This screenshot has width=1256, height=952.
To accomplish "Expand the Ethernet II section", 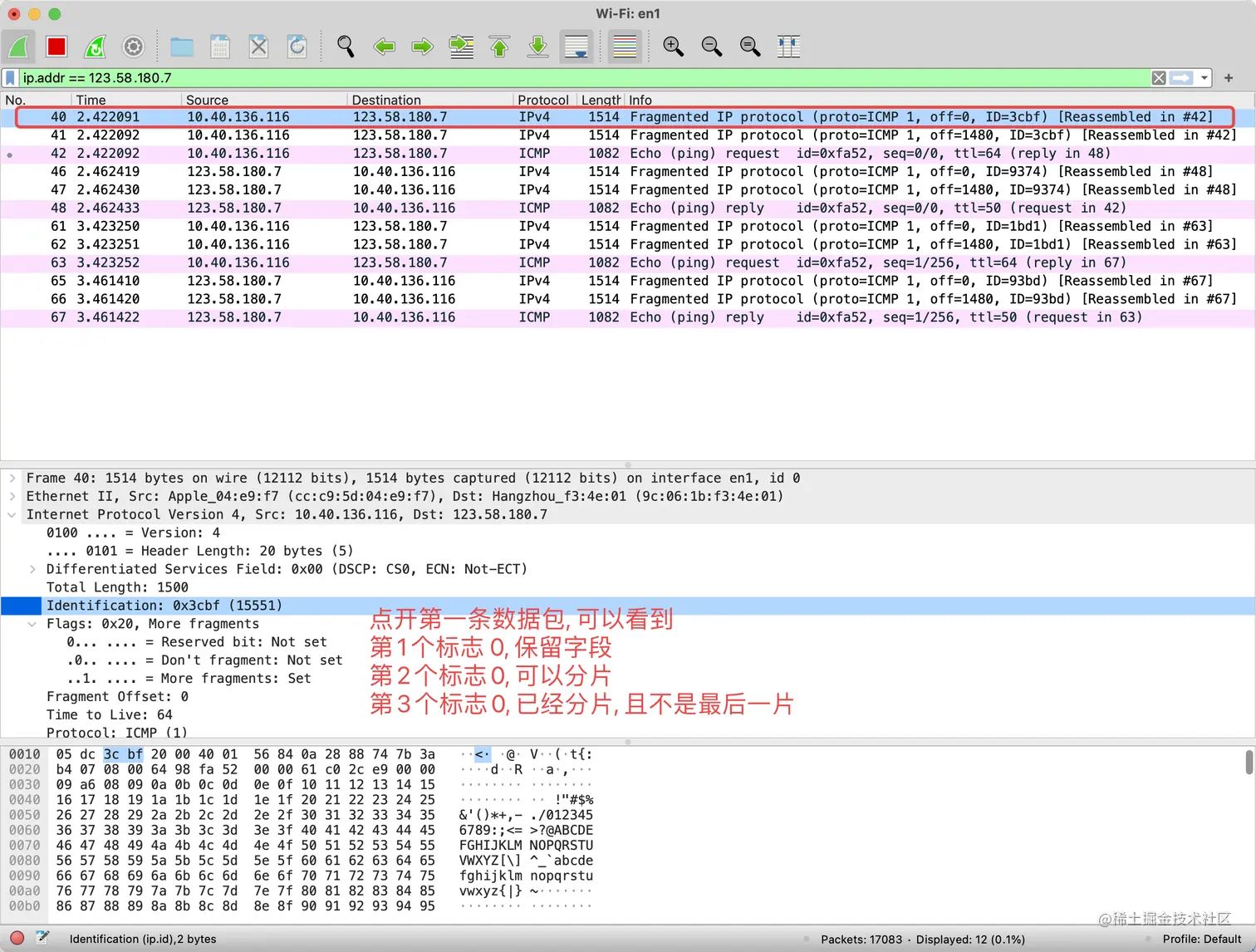I will point(12,497).
